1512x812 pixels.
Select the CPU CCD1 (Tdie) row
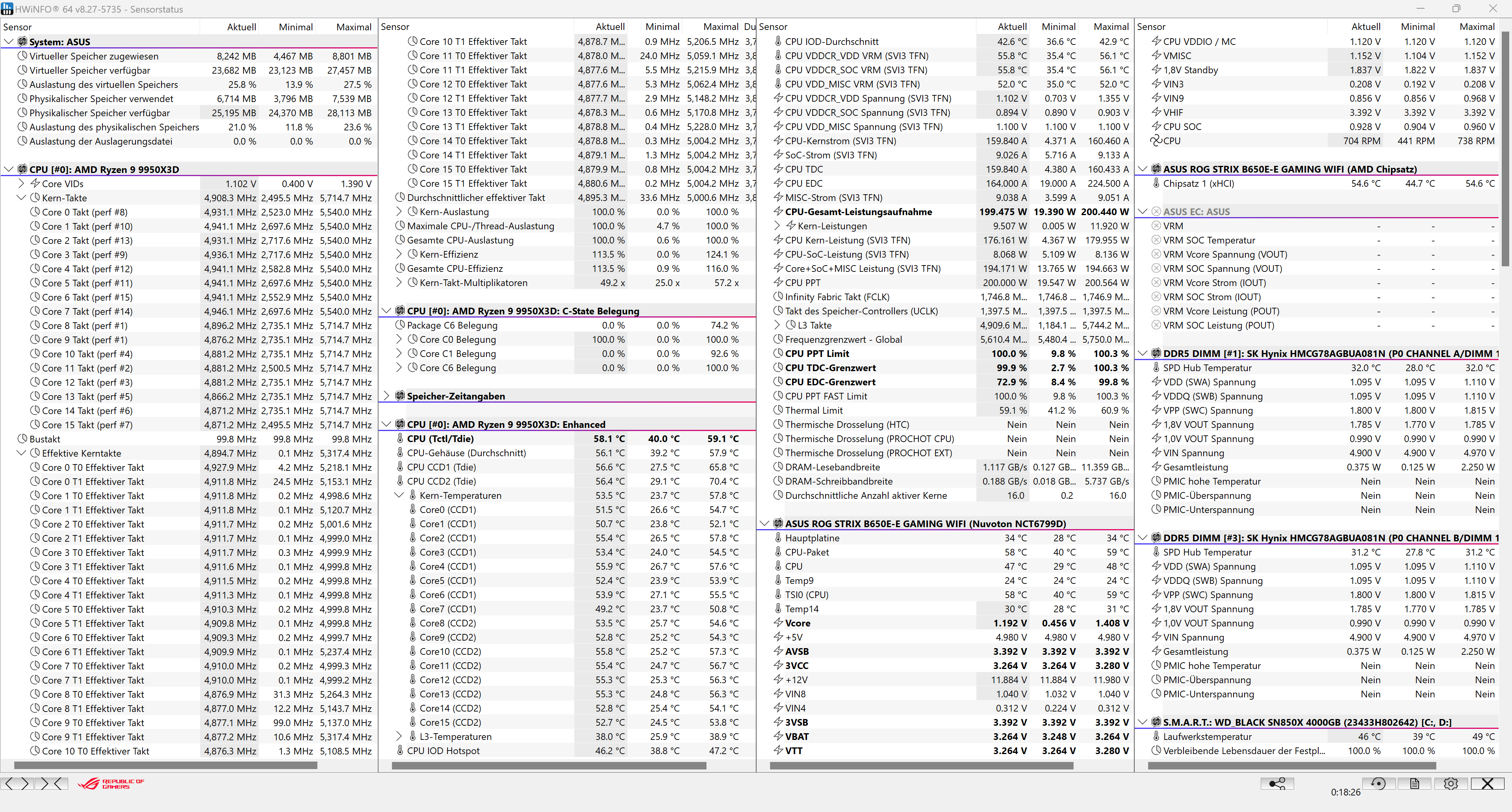tap(567, 467)
